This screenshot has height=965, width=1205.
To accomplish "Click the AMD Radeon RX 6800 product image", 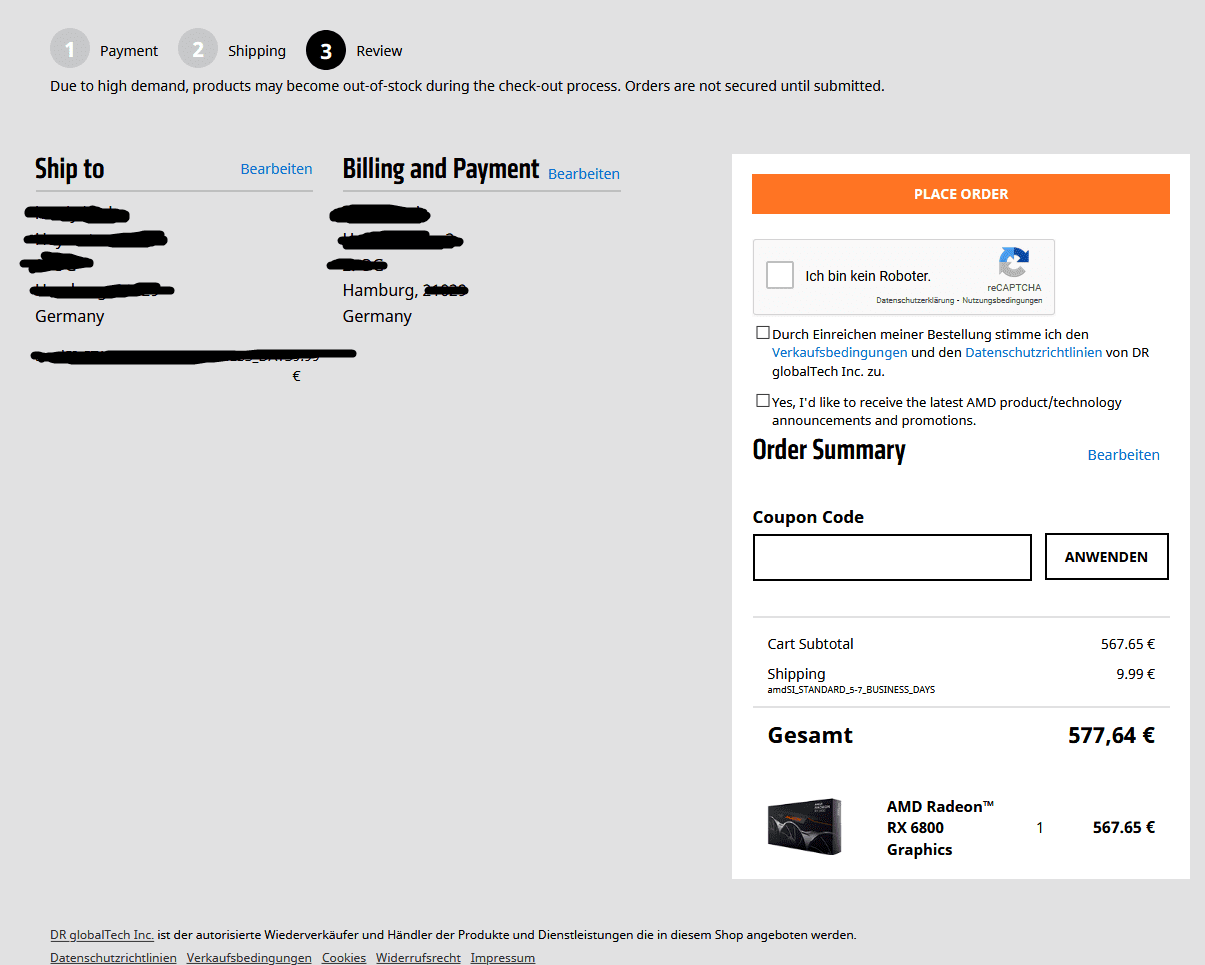I will (x=804, y=827).
